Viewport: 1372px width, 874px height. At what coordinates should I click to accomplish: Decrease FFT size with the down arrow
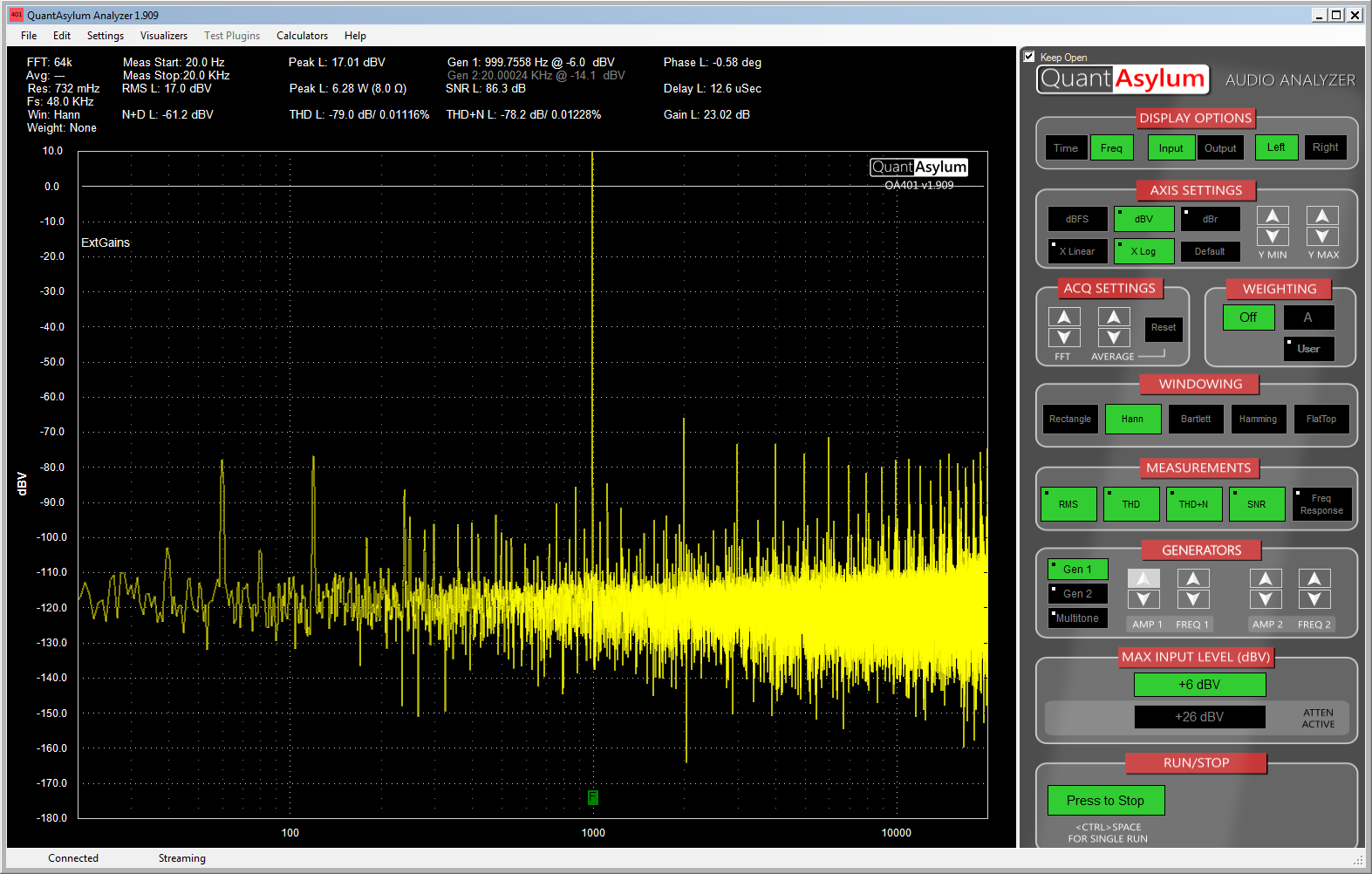1064,338
